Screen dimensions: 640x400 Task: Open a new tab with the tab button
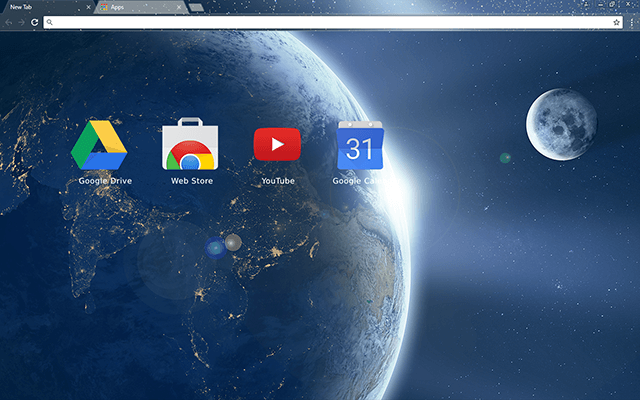pyautogui.click(x=196, y=8)
